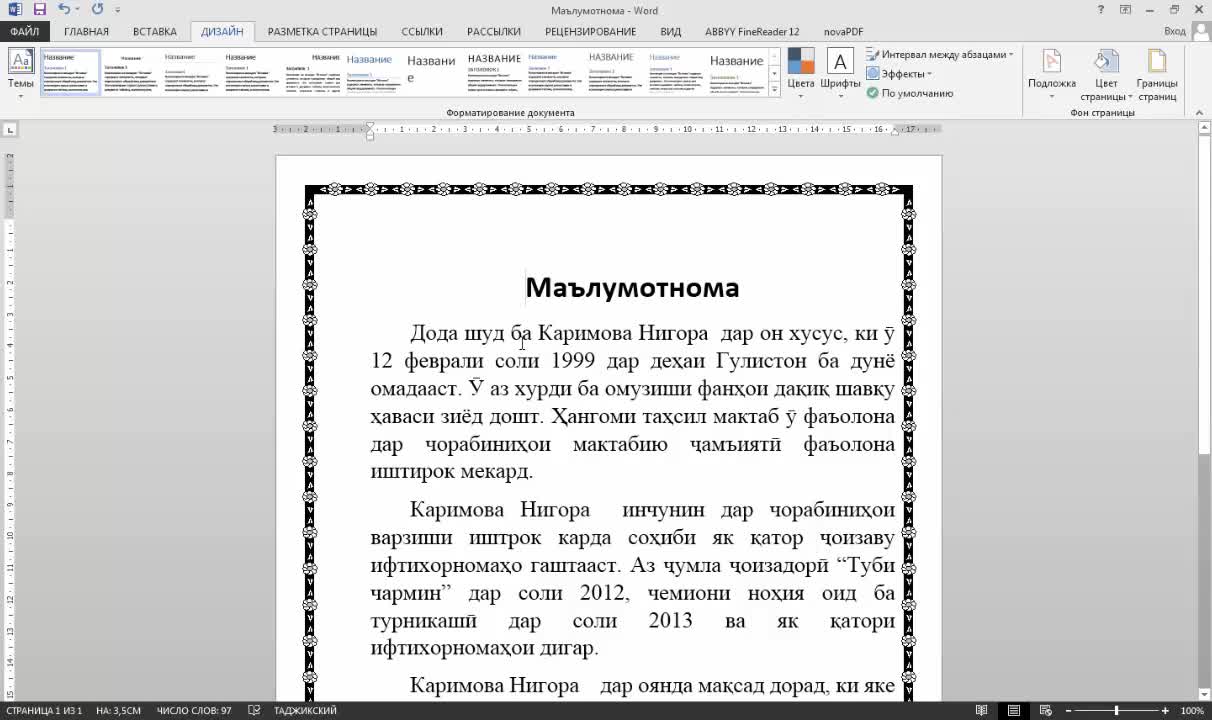Click the tab selector at ruler corner

click(x=10, y=130)
